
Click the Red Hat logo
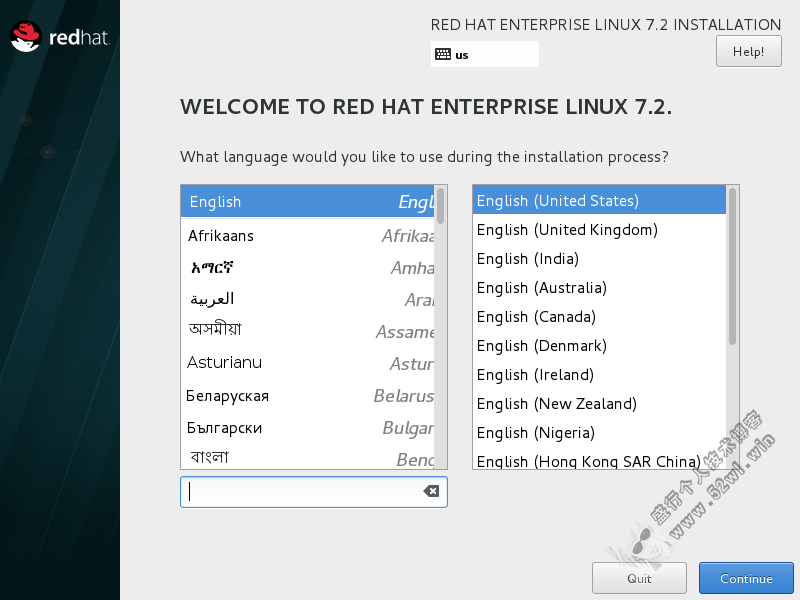coord(60,37)
